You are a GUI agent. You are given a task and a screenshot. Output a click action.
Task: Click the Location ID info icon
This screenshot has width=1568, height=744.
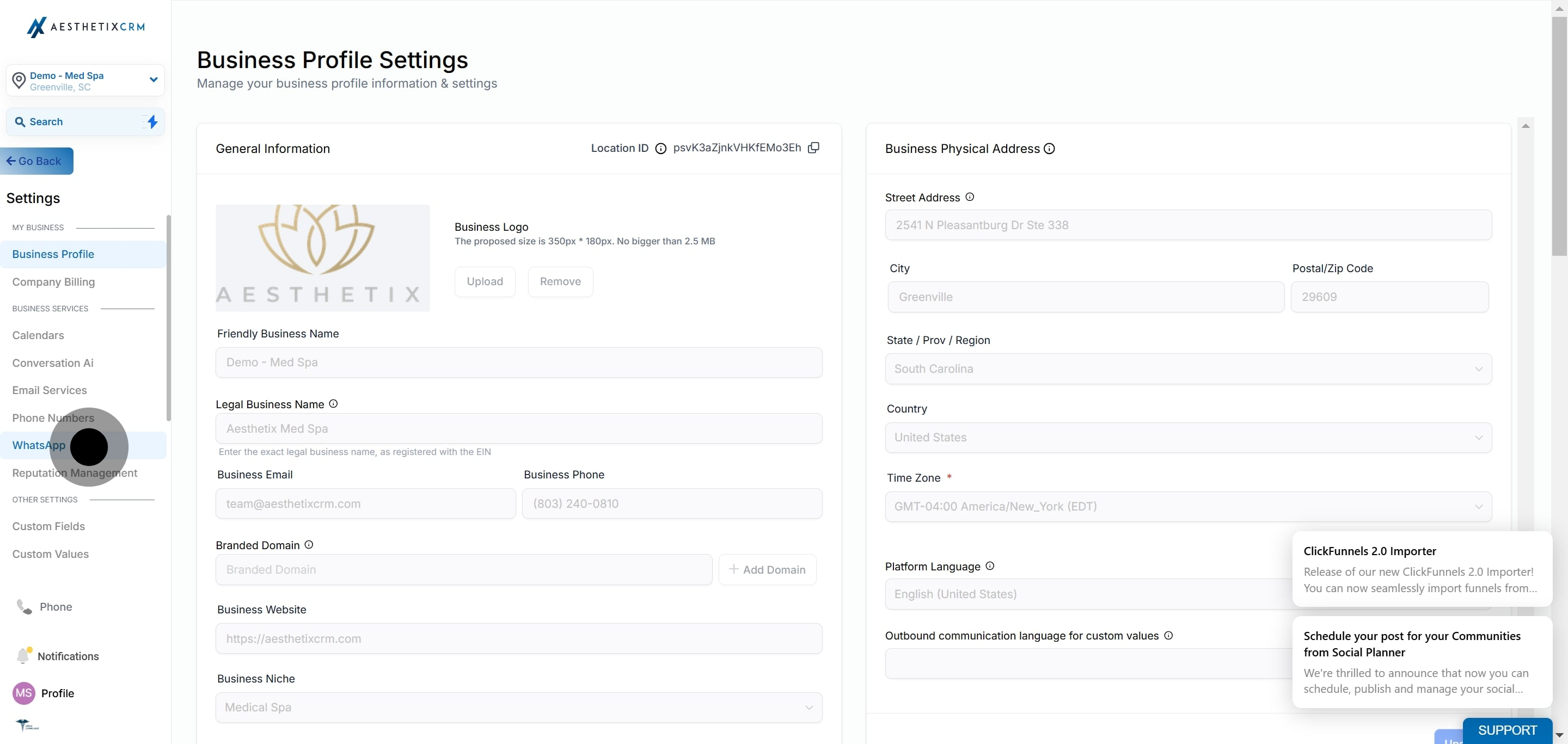(x=660, y=149)
